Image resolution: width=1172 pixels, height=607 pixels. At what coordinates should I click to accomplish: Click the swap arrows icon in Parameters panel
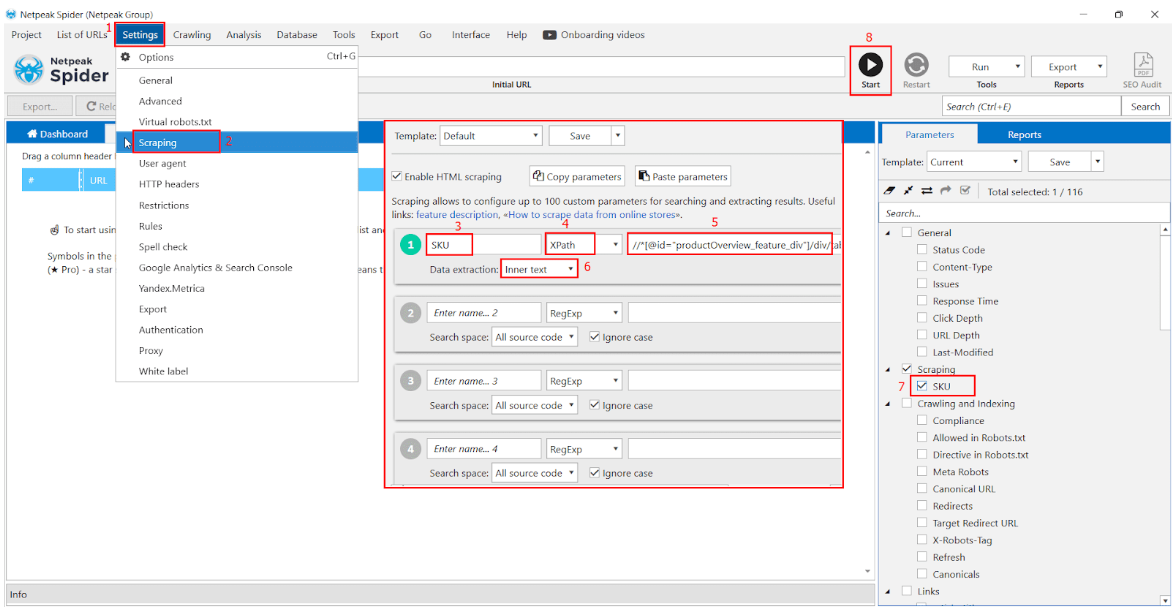tap(927, 190)
